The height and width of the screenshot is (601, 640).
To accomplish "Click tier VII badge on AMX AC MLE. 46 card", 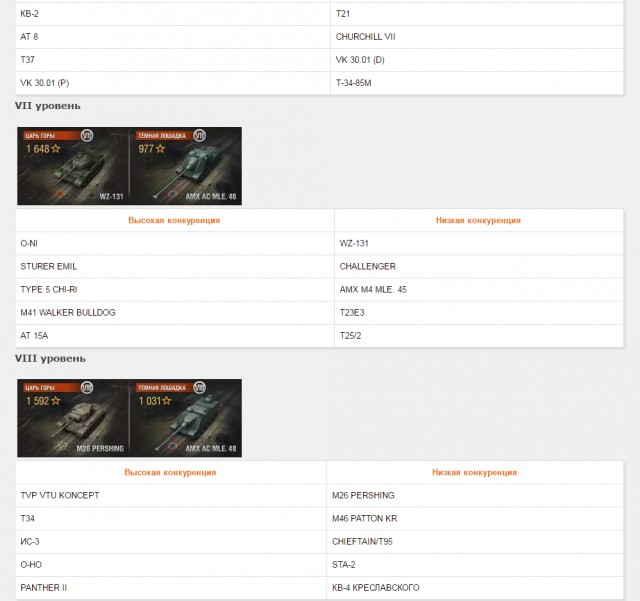I will pos(199,135).
